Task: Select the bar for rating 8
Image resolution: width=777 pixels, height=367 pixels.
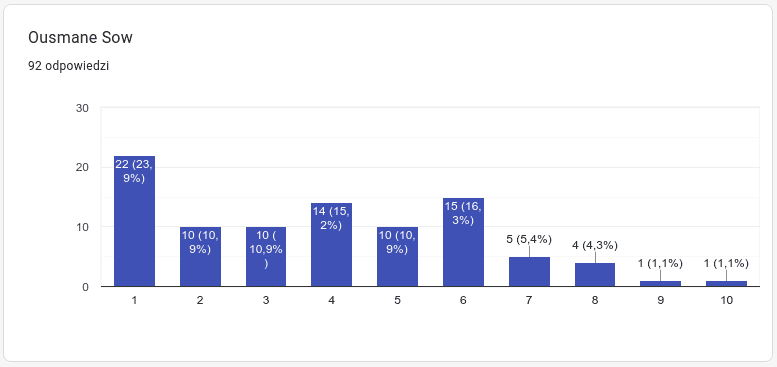Action: 595,274
